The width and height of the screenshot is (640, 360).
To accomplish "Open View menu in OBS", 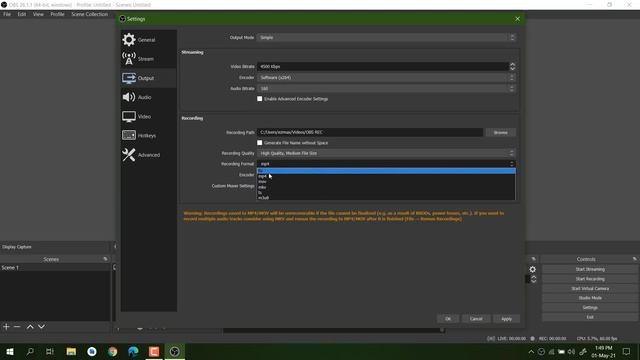I will click(38, 14).
